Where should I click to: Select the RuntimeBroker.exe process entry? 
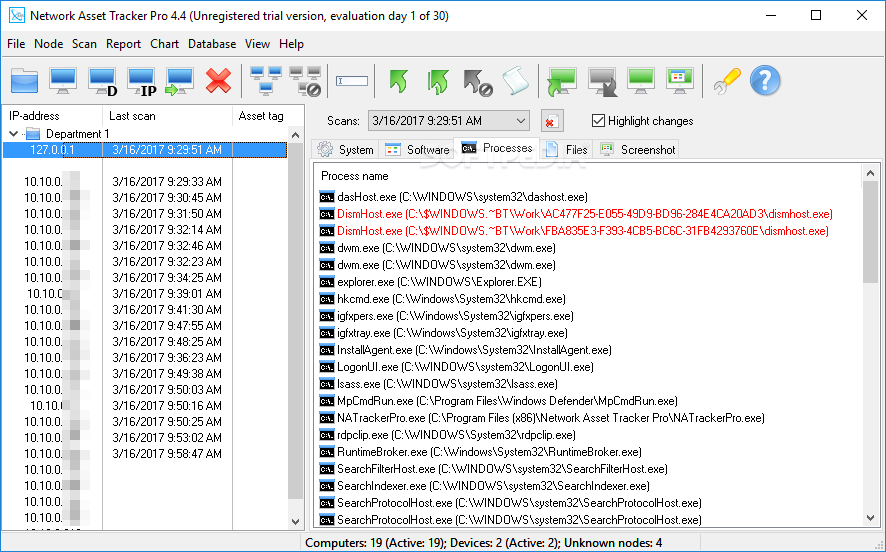tap(480, 451)
